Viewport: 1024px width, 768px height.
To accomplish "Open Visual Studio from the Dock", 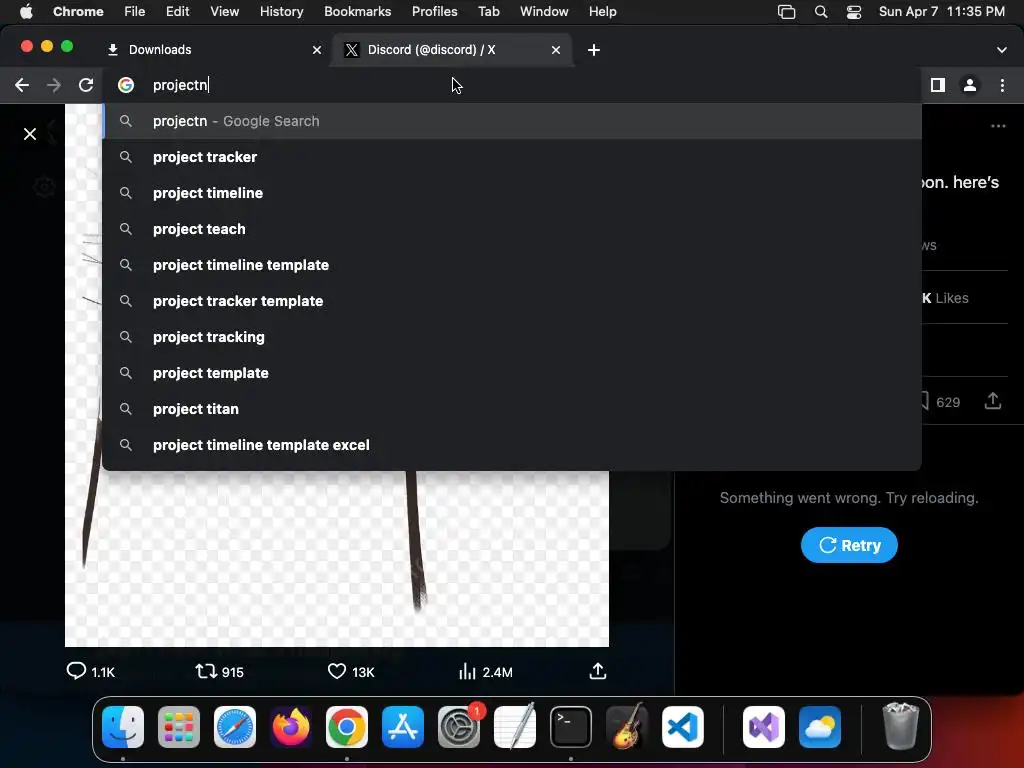I will point(763,727).
